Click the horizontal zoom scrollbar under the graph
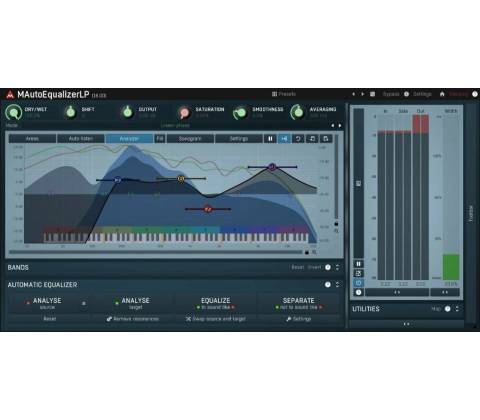This screenshot has width=480, height=420. coord(157,252)
